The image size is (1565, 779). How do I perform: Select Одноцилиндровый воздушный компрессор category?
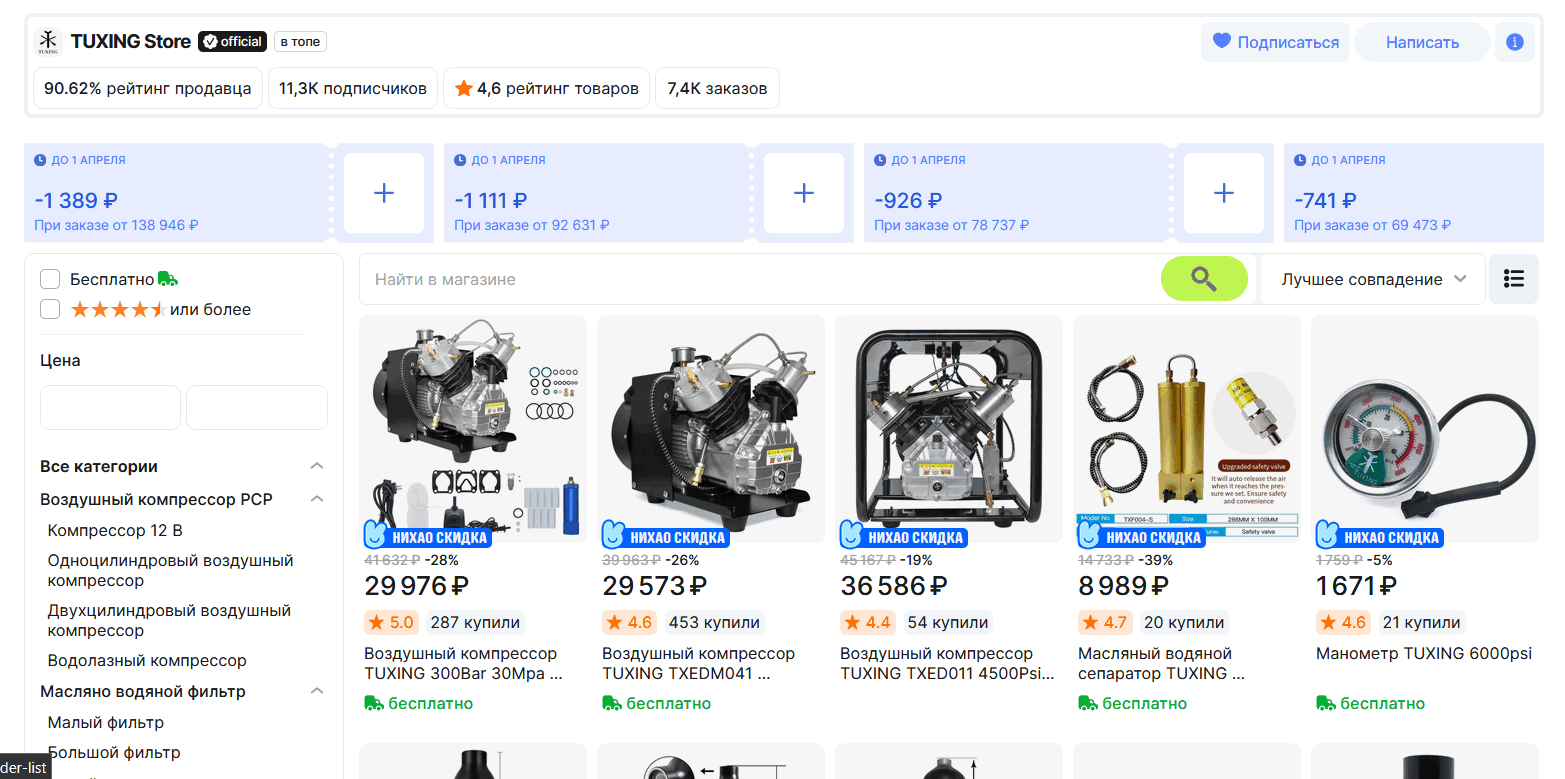(171, 570)
